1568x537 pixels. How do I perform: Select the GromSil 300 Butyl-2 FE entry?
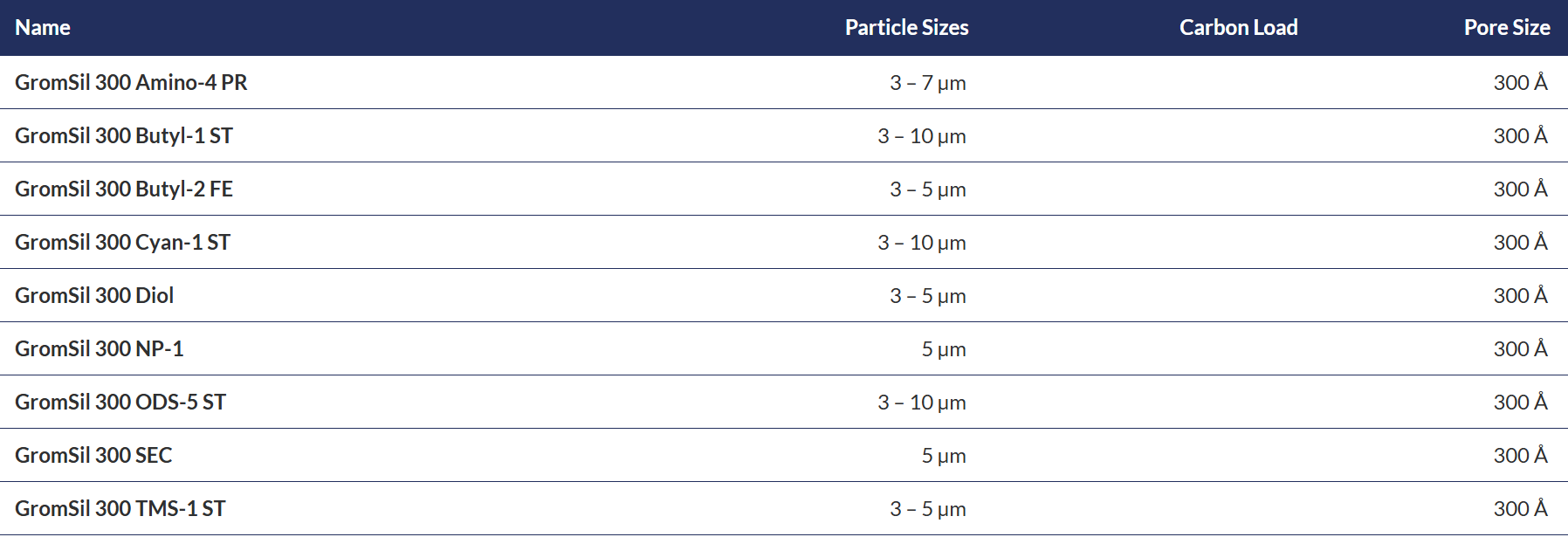point(124,189)
